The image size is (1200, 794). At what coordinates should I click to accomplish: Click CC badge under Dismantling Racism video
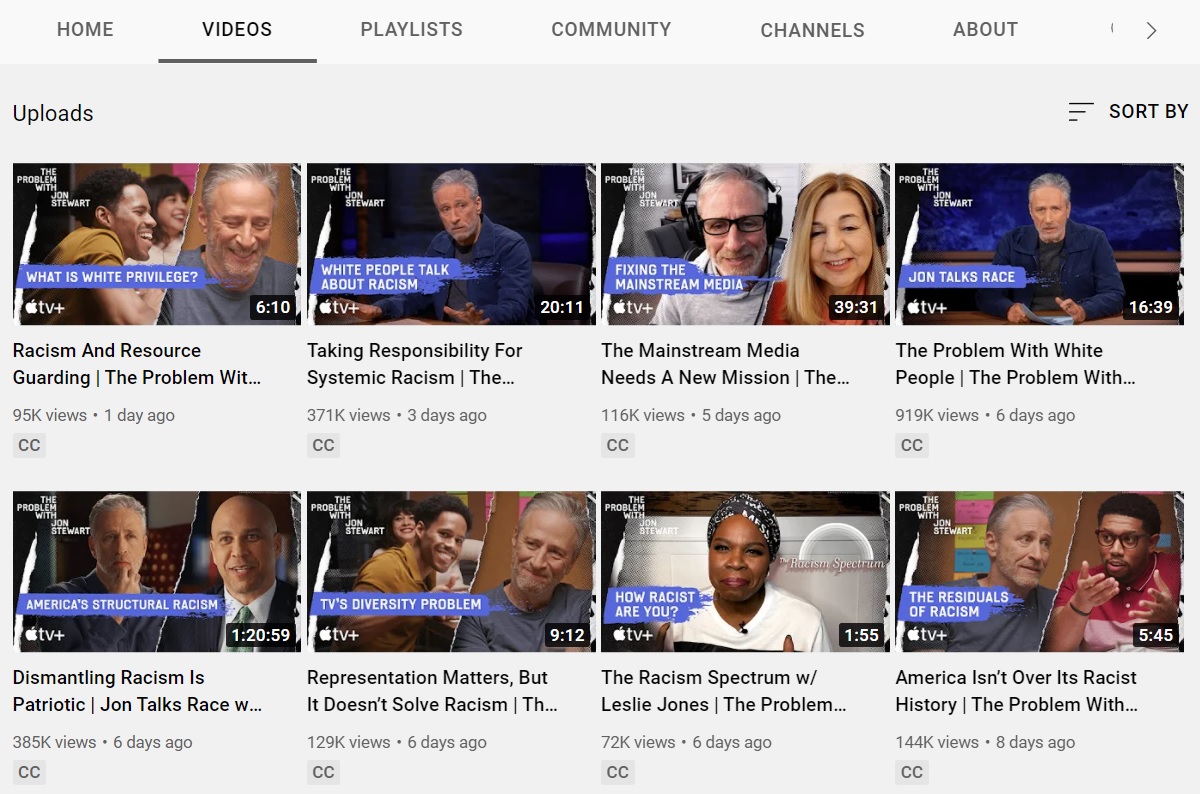(29, 772)
